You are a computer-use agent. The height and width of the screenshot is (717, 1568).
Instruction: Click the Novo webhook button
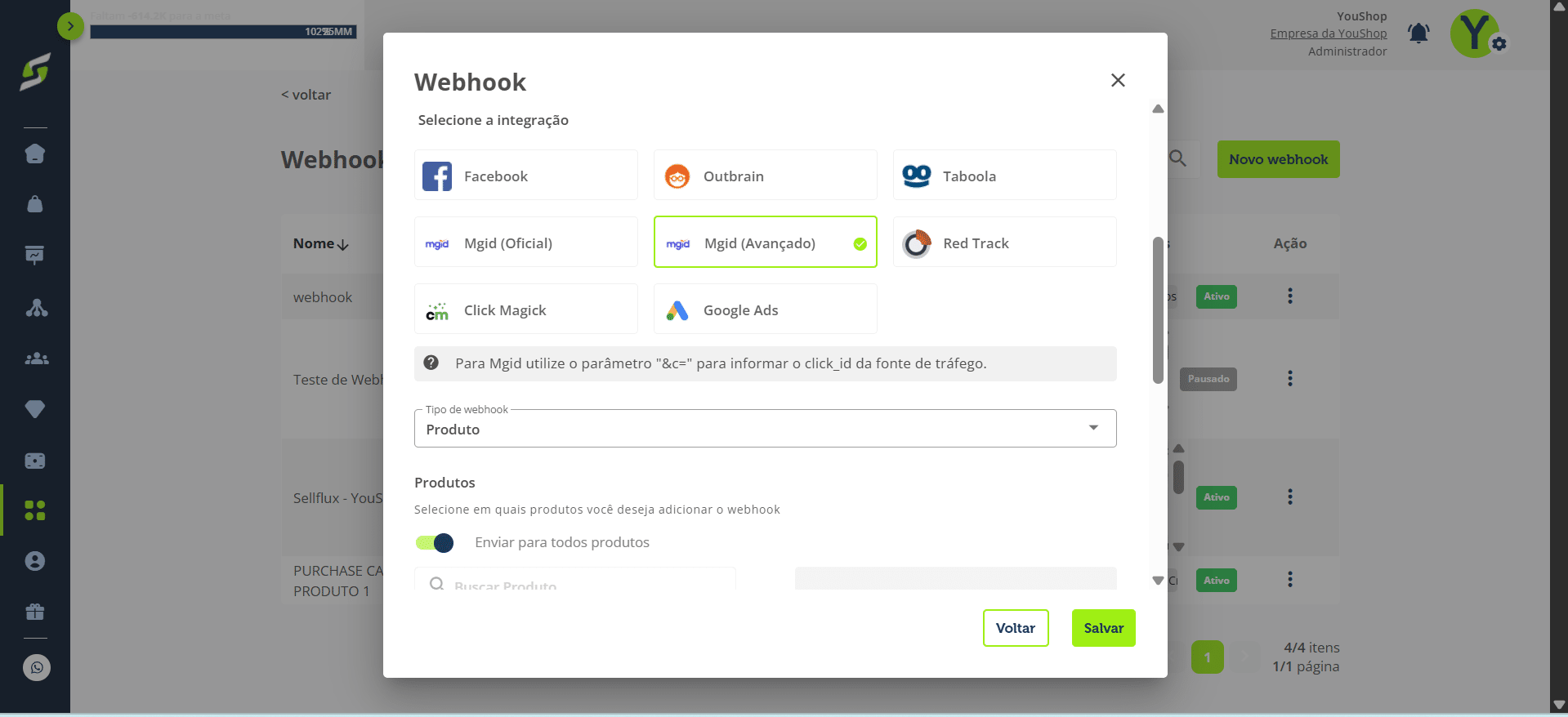tap(1278, 159)
